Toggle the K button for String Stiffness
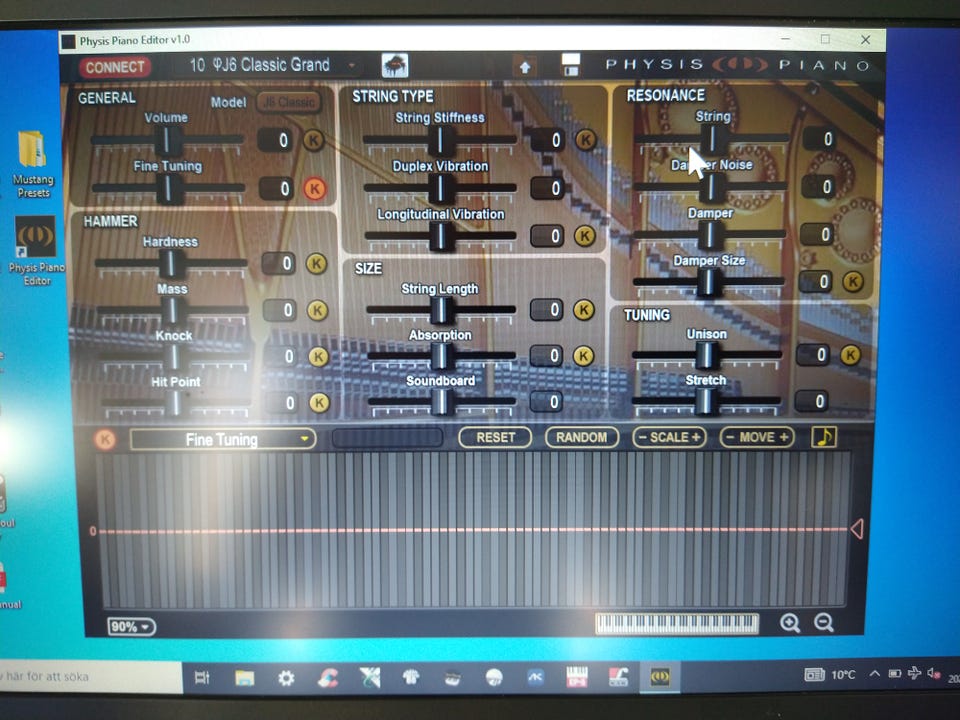 [x=586, y=140]
